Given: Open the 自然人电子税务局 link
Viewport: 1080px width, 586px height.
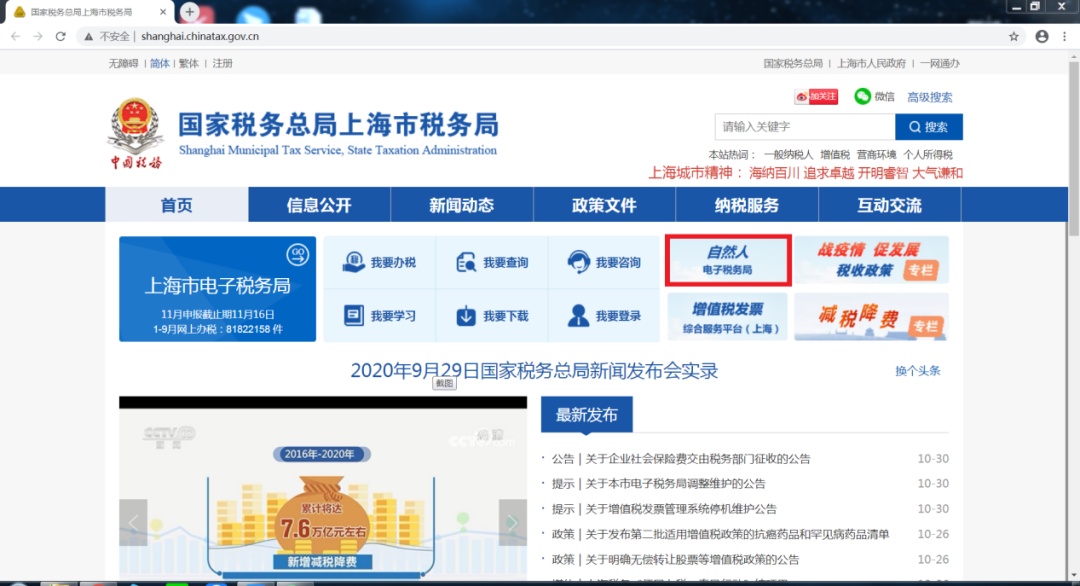Looking at the screenshot, I should point(728,261).
